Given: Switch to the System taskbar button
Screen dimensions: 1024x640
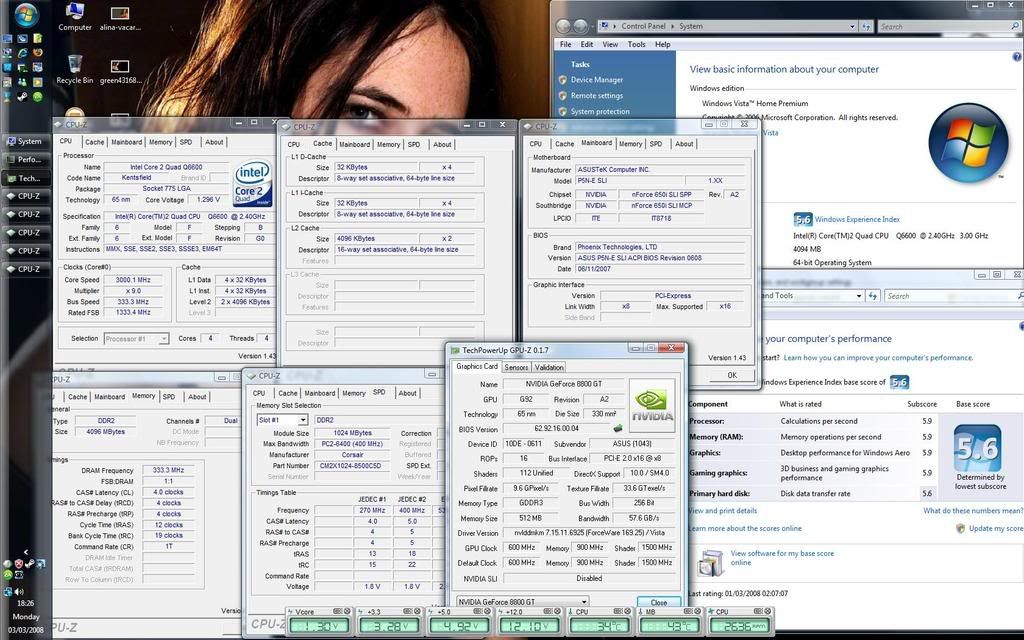Looking at the screenshot, I should [x=26, y=141].
